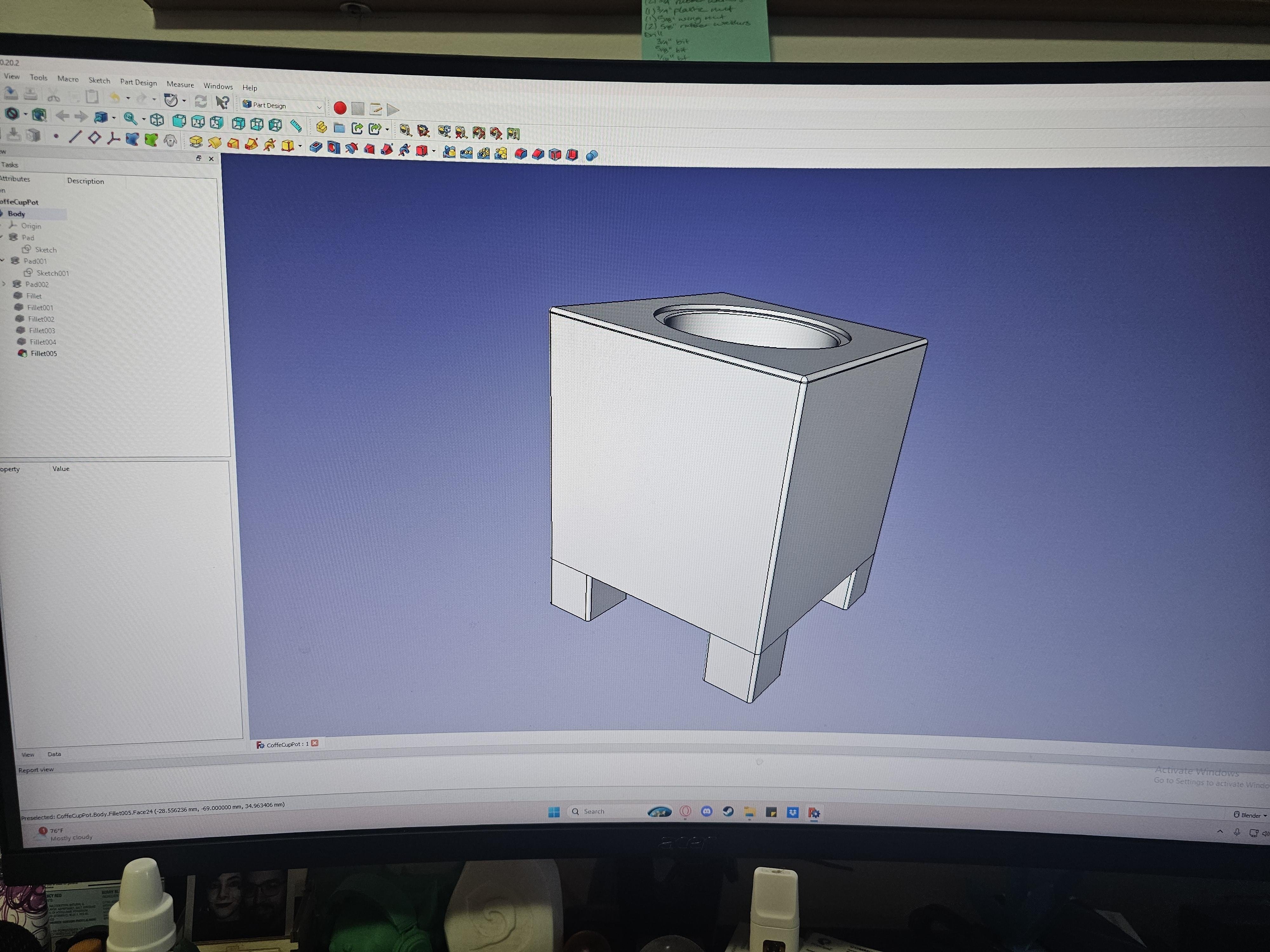Image resolution: width=1270 pixels, height=952 pixels.
Task: Start macro recording with the red circle
Action: click(340, 108)
